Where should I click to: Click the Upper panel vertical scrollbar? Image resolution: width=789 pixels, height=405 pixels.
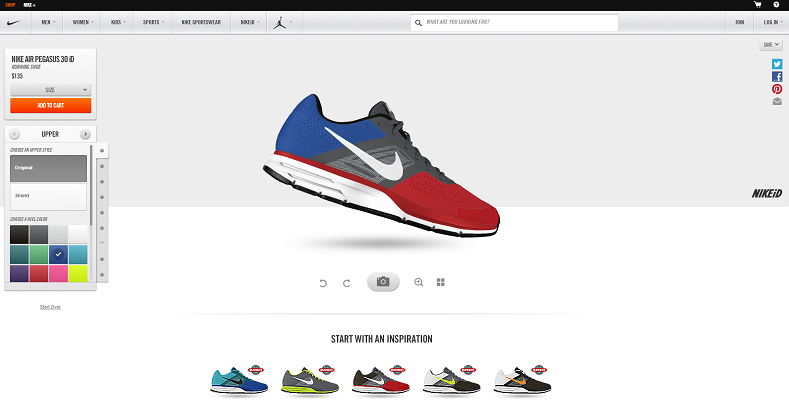click(91, 185)
